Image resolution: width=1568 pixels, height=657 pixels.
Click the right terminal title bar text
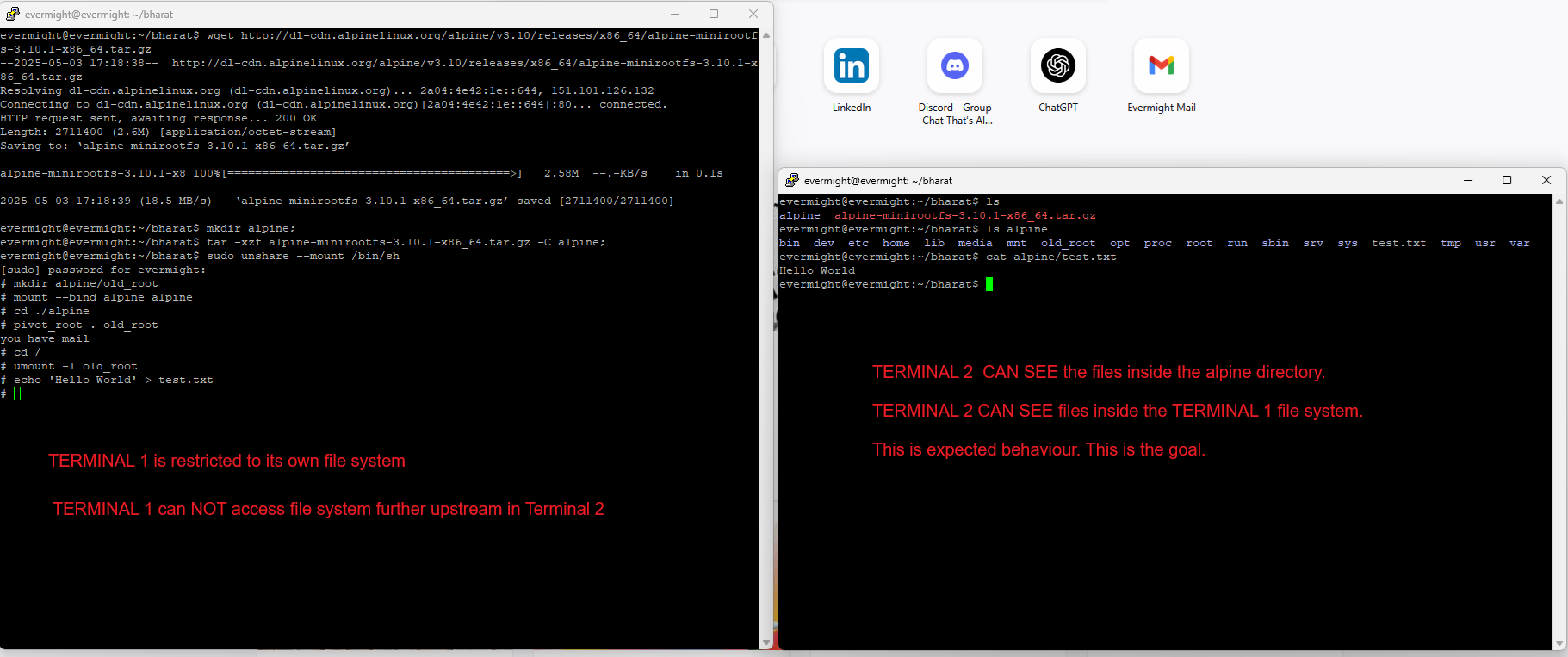click(877, 181)
